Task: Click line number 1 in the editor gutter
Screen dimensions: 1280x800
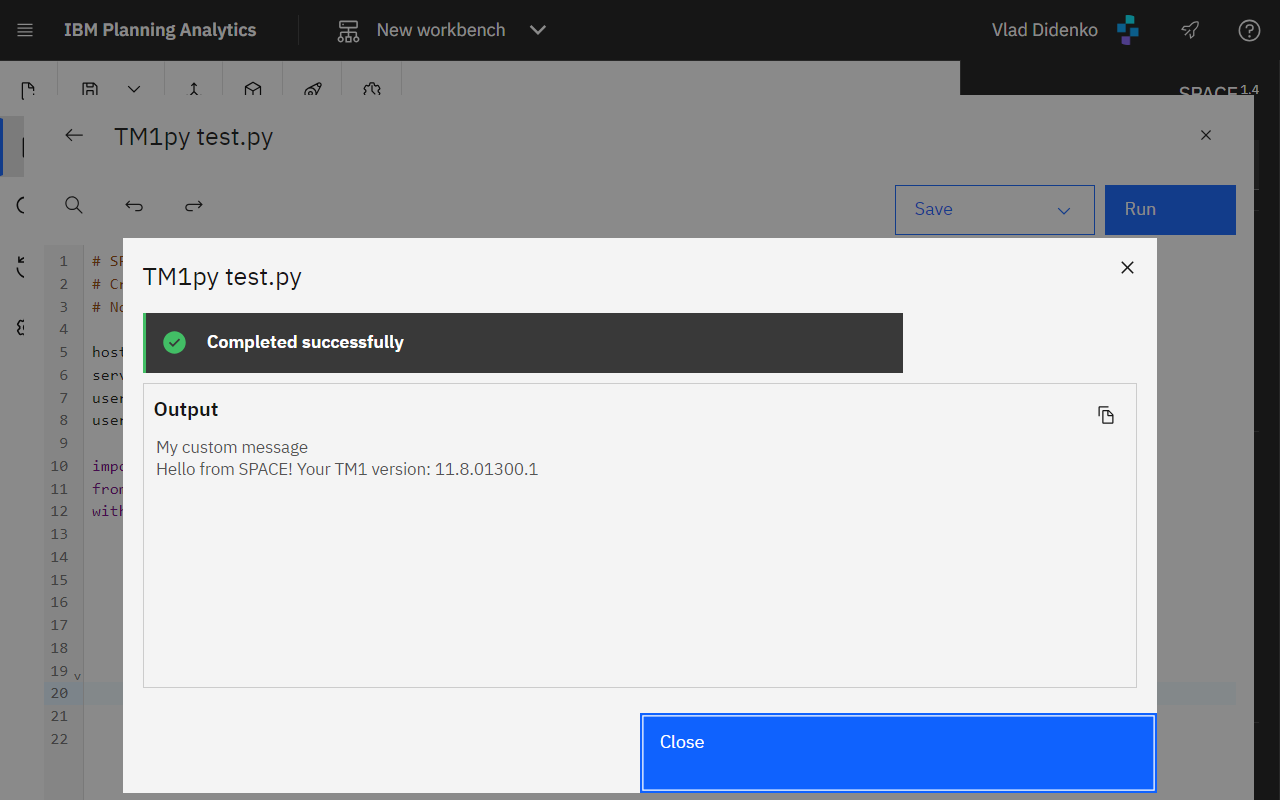Action: click(x=63, y=261)
